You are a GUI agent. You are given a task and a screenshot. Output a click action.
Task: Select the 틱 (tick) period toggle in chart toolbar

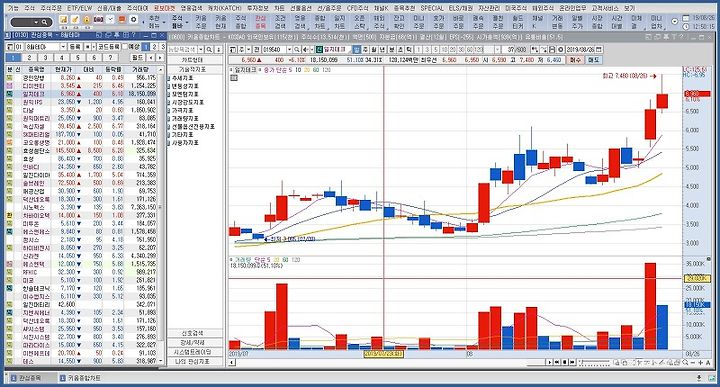tap(409, 49)
